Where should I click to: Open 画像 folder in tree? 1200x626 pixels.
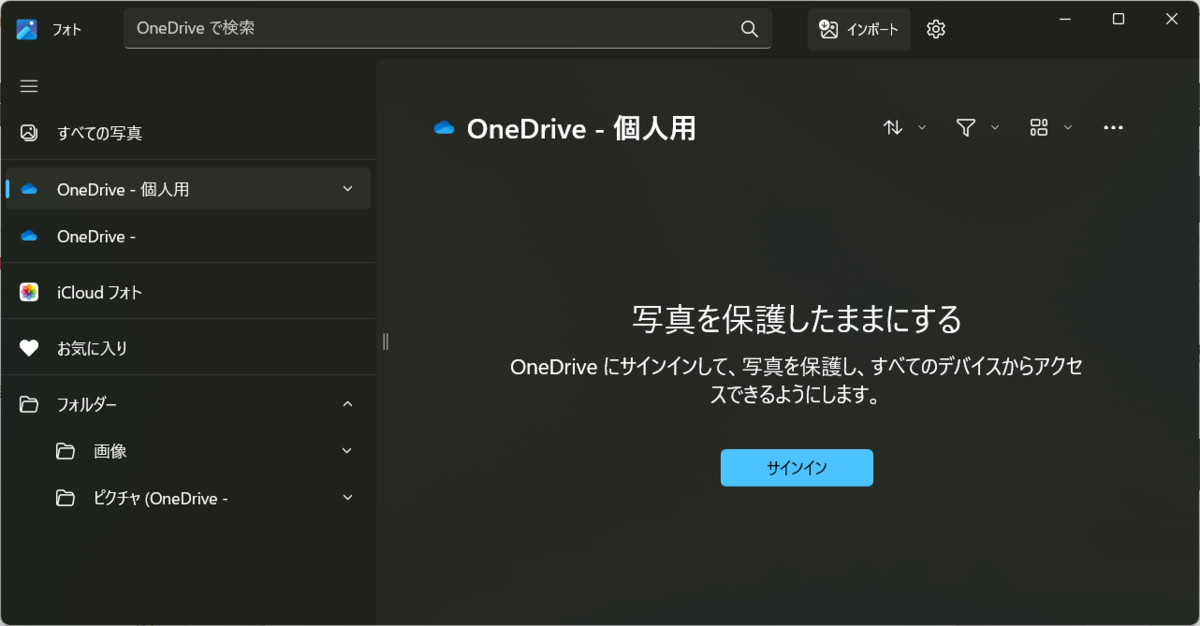(187, 451)
